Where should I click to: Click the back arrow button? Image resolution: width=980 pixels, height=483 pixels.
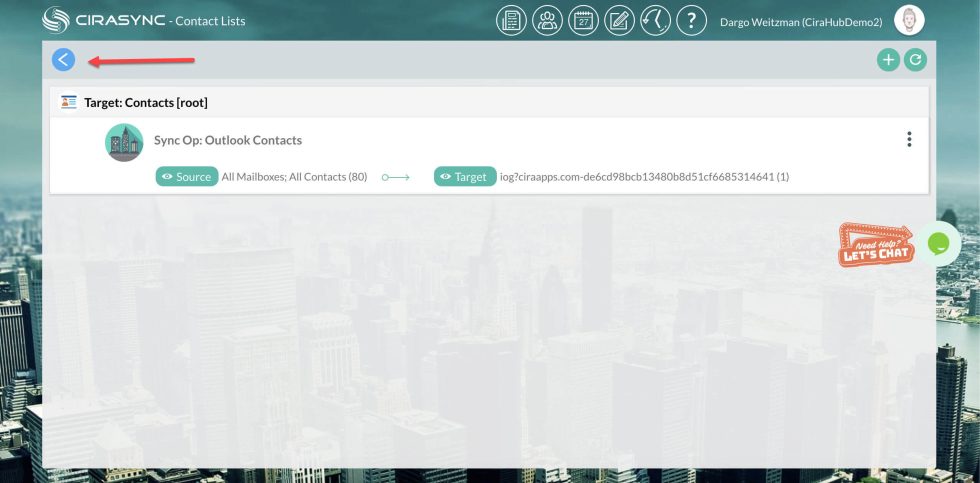tap(63, 60)
